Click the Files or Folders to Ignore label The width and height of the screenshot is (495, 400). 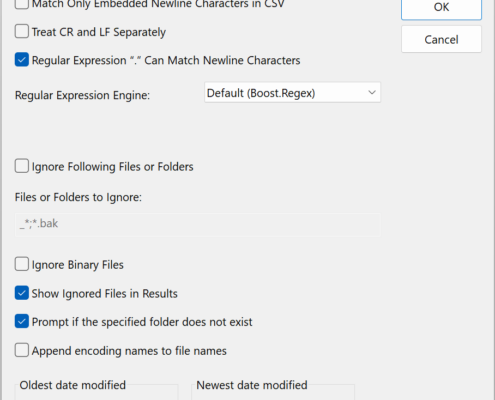78,197
